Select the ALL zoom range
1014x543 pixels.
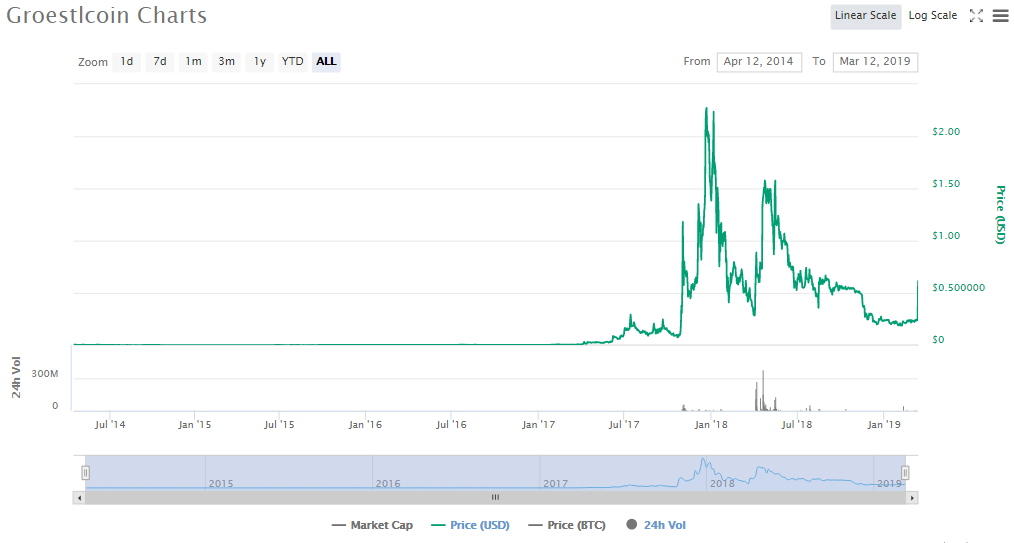click(x=326, y=61)
